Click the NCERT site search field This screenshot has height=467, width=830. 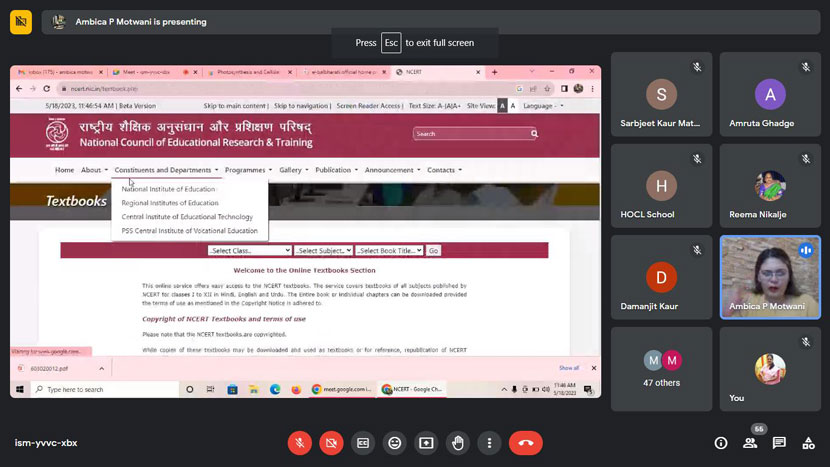pyautogui.click(x=471, y=134)
